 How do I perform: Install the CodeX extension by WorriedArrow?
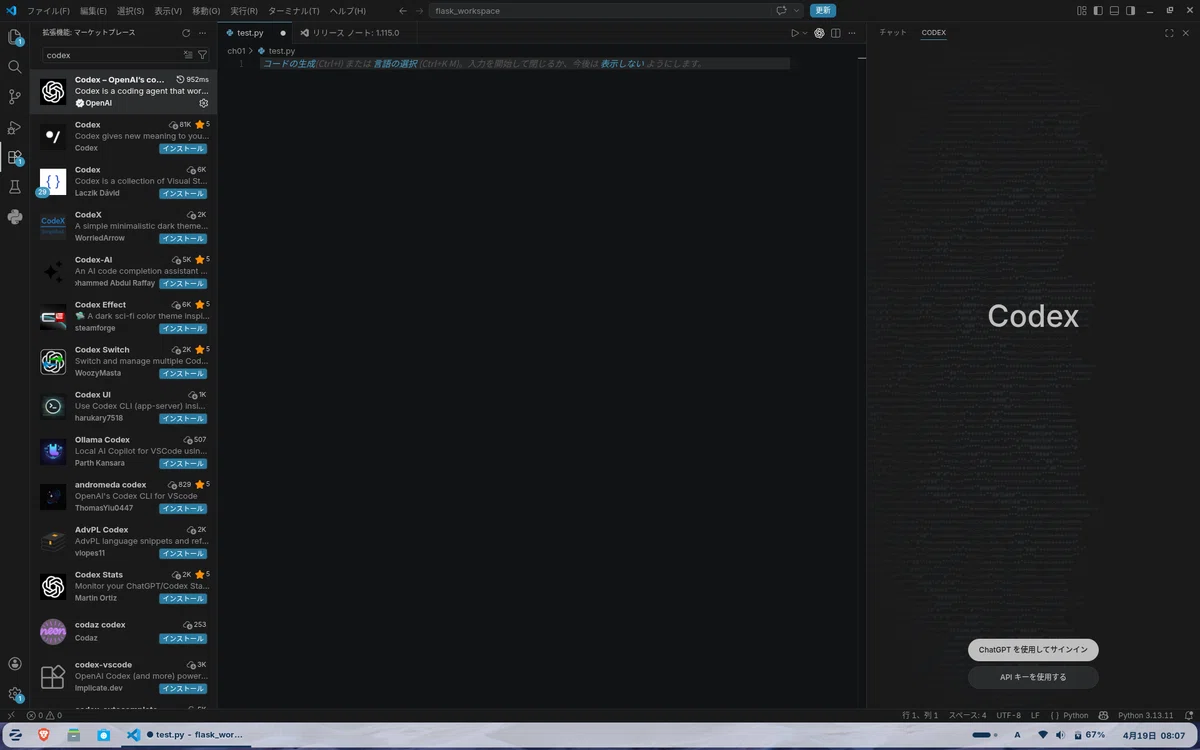(183, 238)
